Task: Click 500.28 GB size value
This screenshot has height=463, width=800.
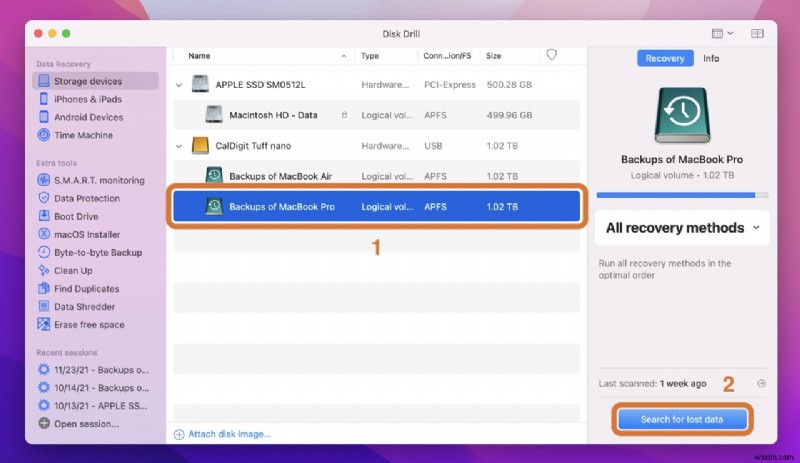Action: [509, 85]
